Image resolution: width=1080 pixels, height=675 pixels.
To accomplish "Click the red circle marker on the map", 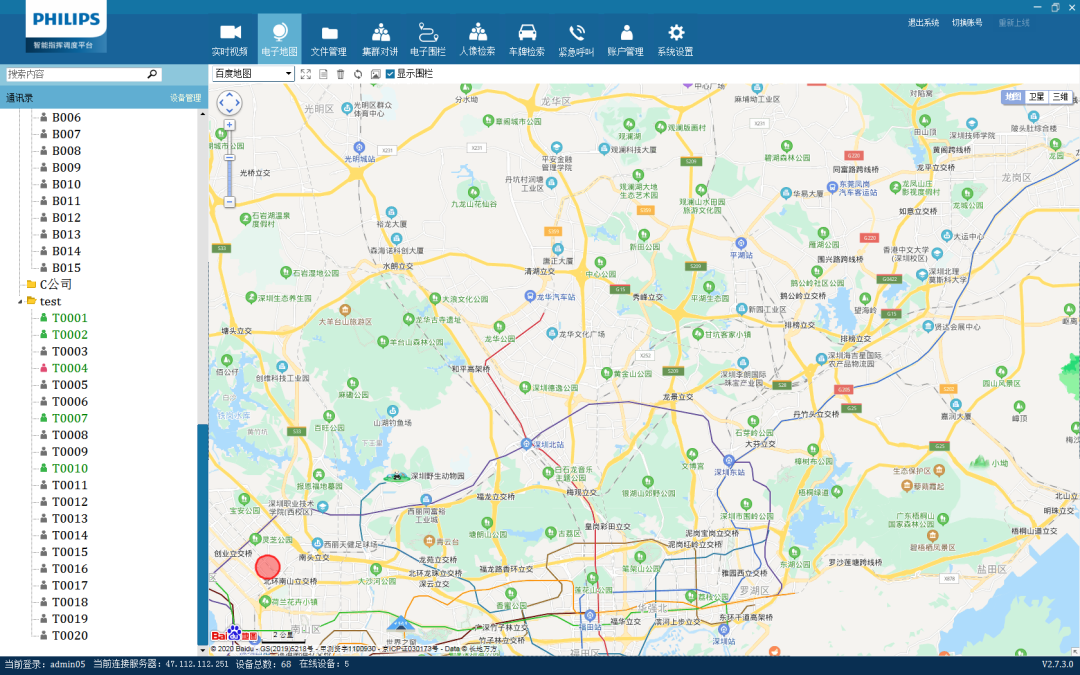I will [x=267, y=567].
